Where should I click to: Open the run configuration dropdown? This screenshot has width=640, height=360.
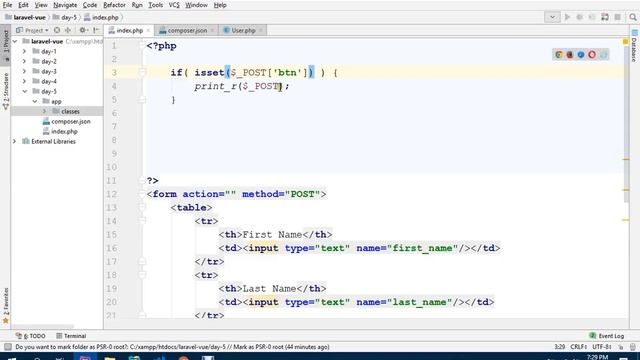click(552, 17)
